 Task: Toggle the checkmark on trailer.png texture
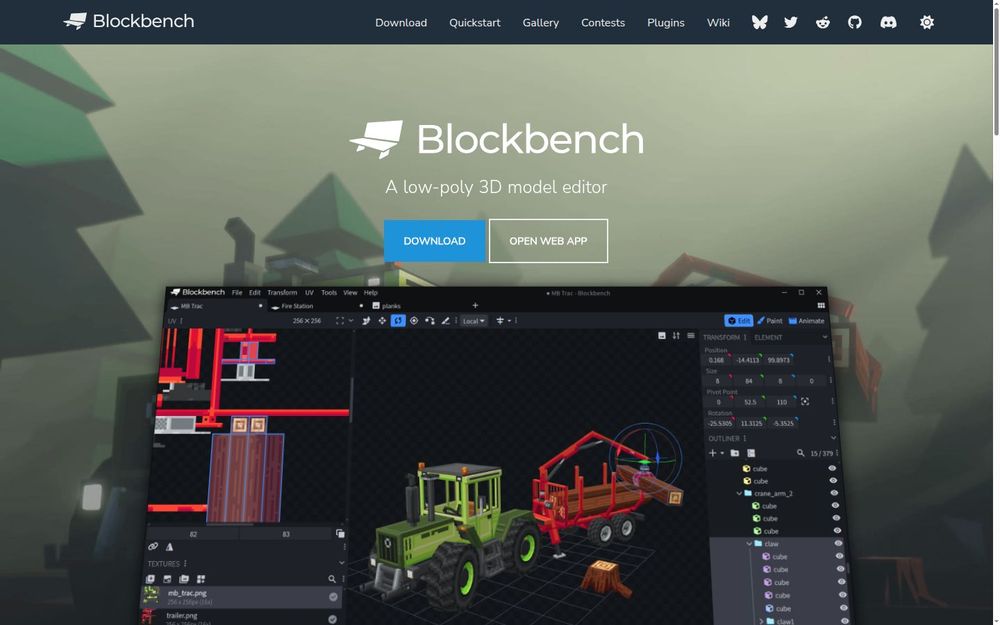pos(332,619)
